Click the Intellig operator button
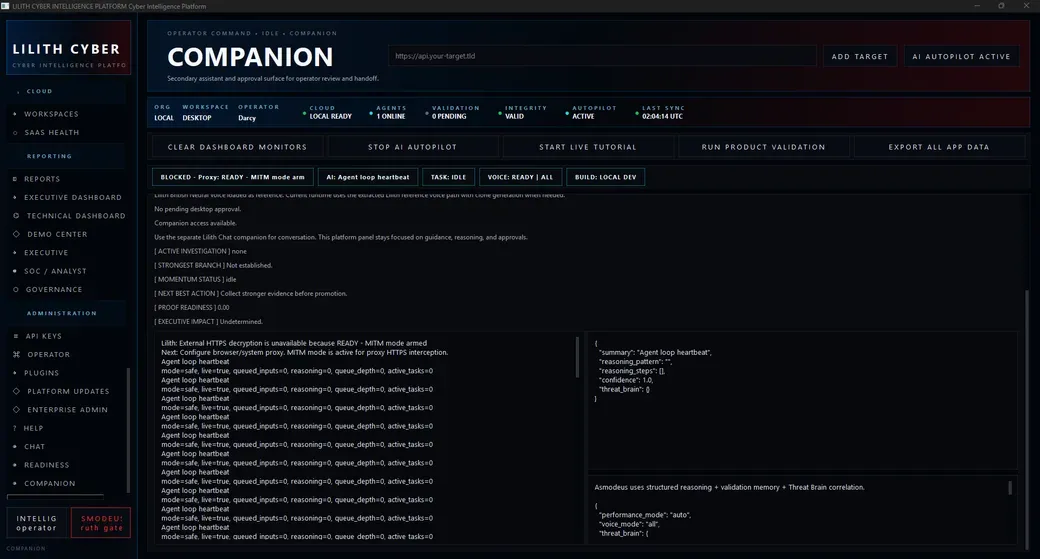Viewport: 1040px width, 559px height. coord(36,523)
